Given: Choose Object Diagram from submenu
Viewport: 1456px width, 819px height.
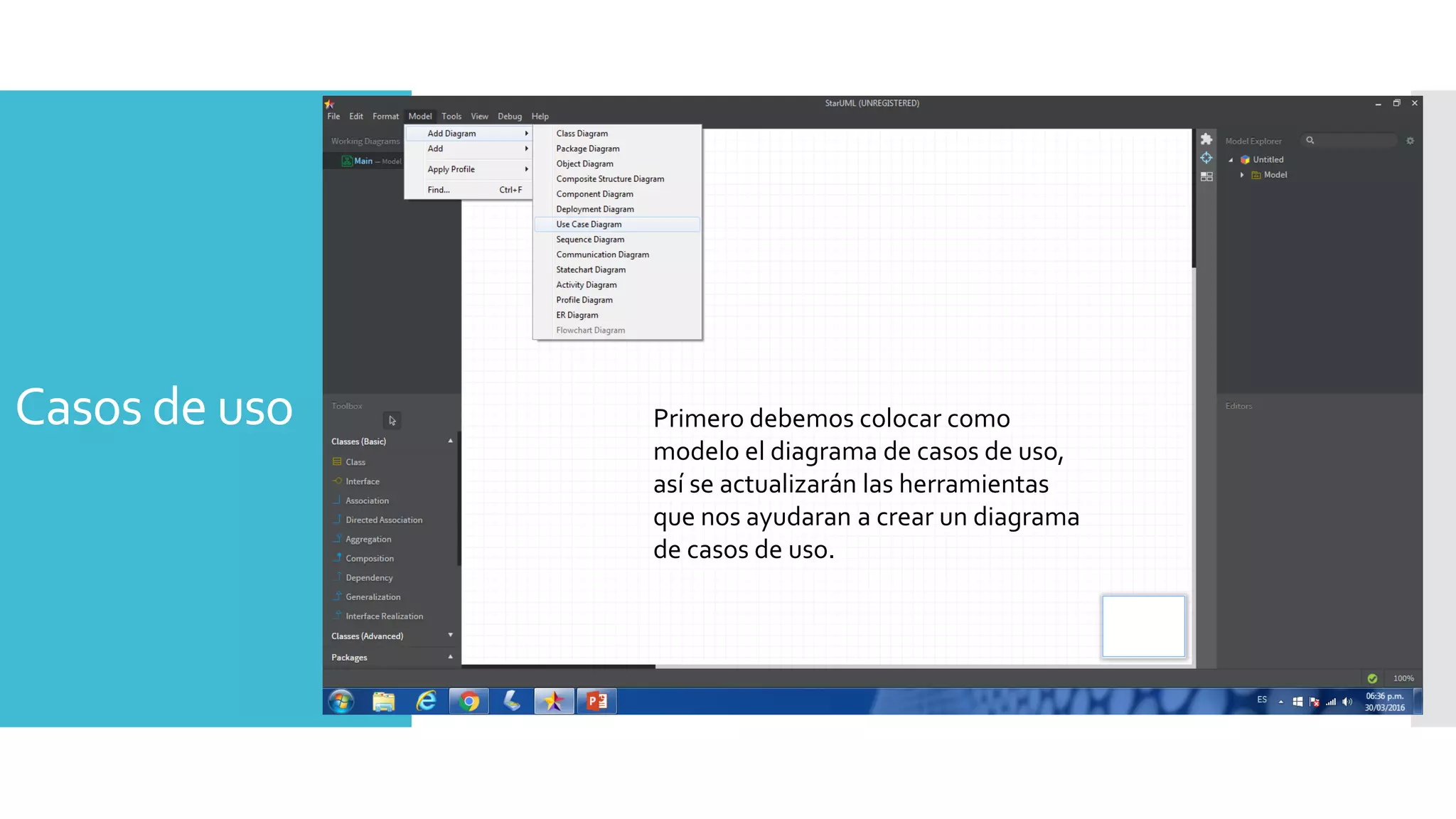Looking at the screenshot, I should coord(617,164).
